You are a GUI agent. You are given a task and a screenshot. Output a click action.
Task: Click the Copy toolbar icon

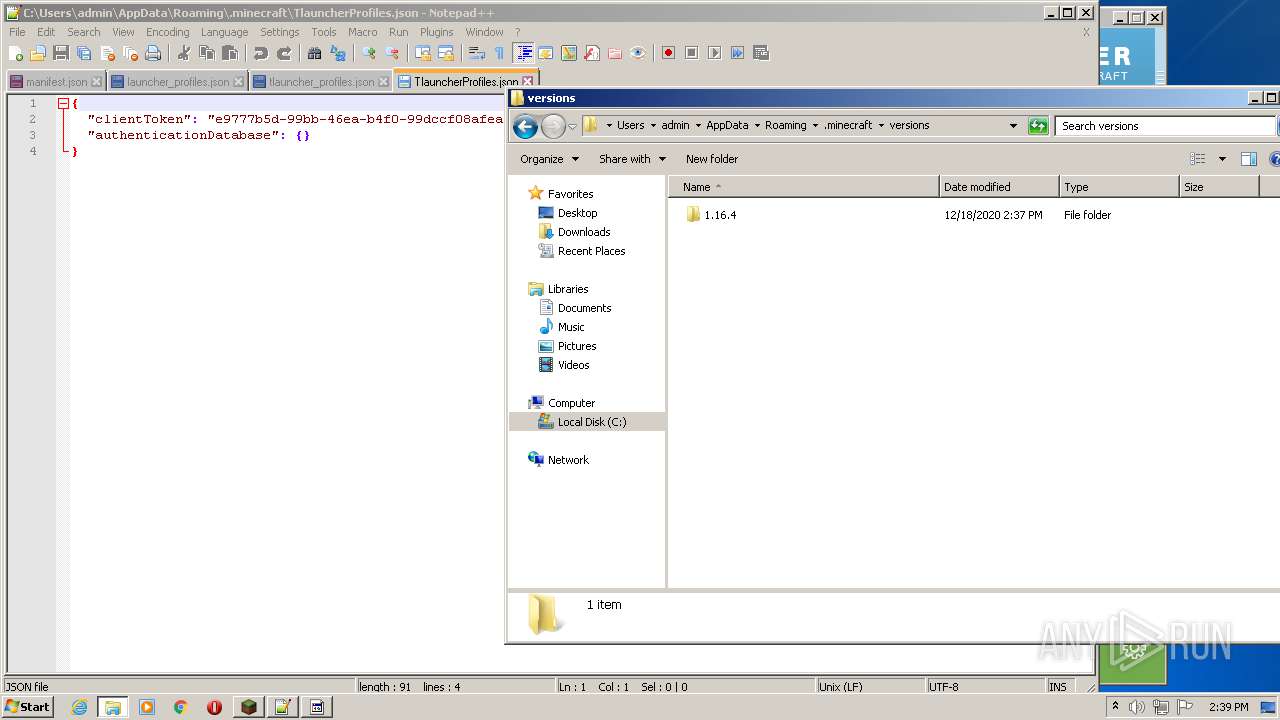pos(207,53)
